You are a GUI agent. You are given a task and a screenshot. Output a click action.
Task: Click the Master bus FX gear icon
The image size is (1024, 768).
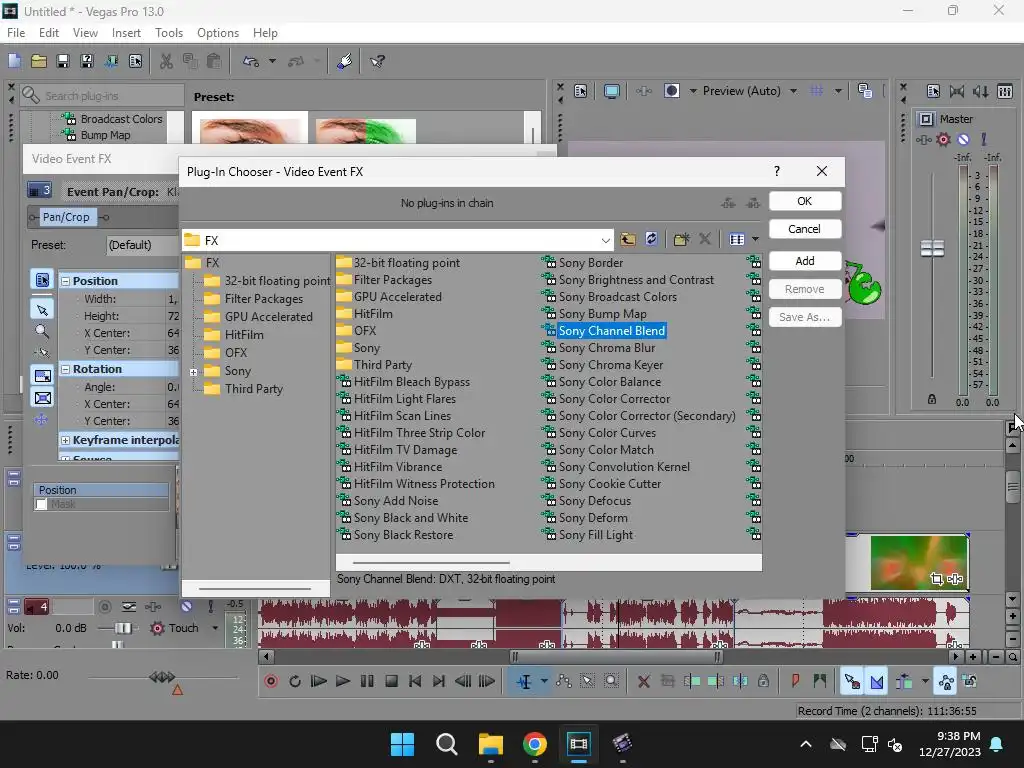pyautogui.click(x=943, y=139)
